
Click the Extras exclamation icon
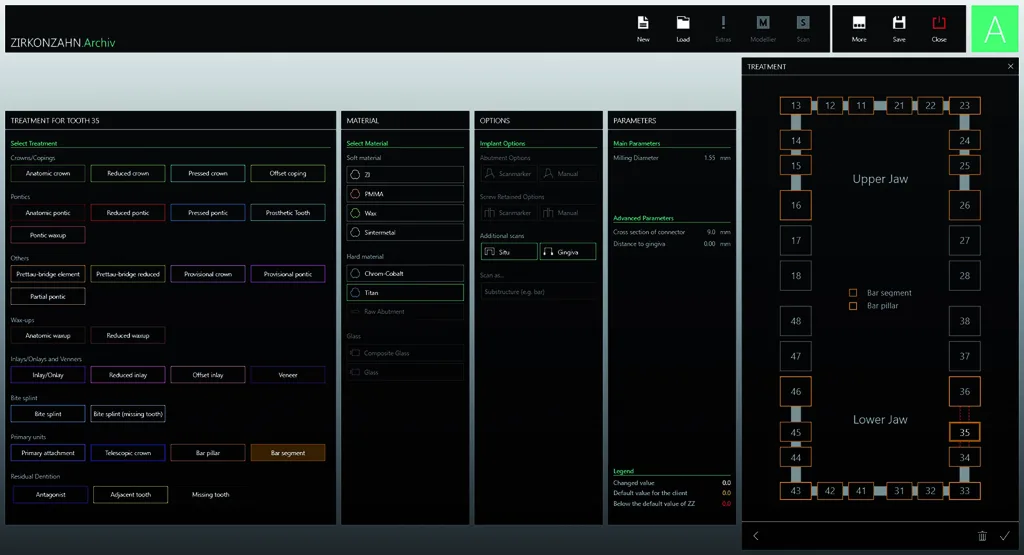(x=723, y=24)
